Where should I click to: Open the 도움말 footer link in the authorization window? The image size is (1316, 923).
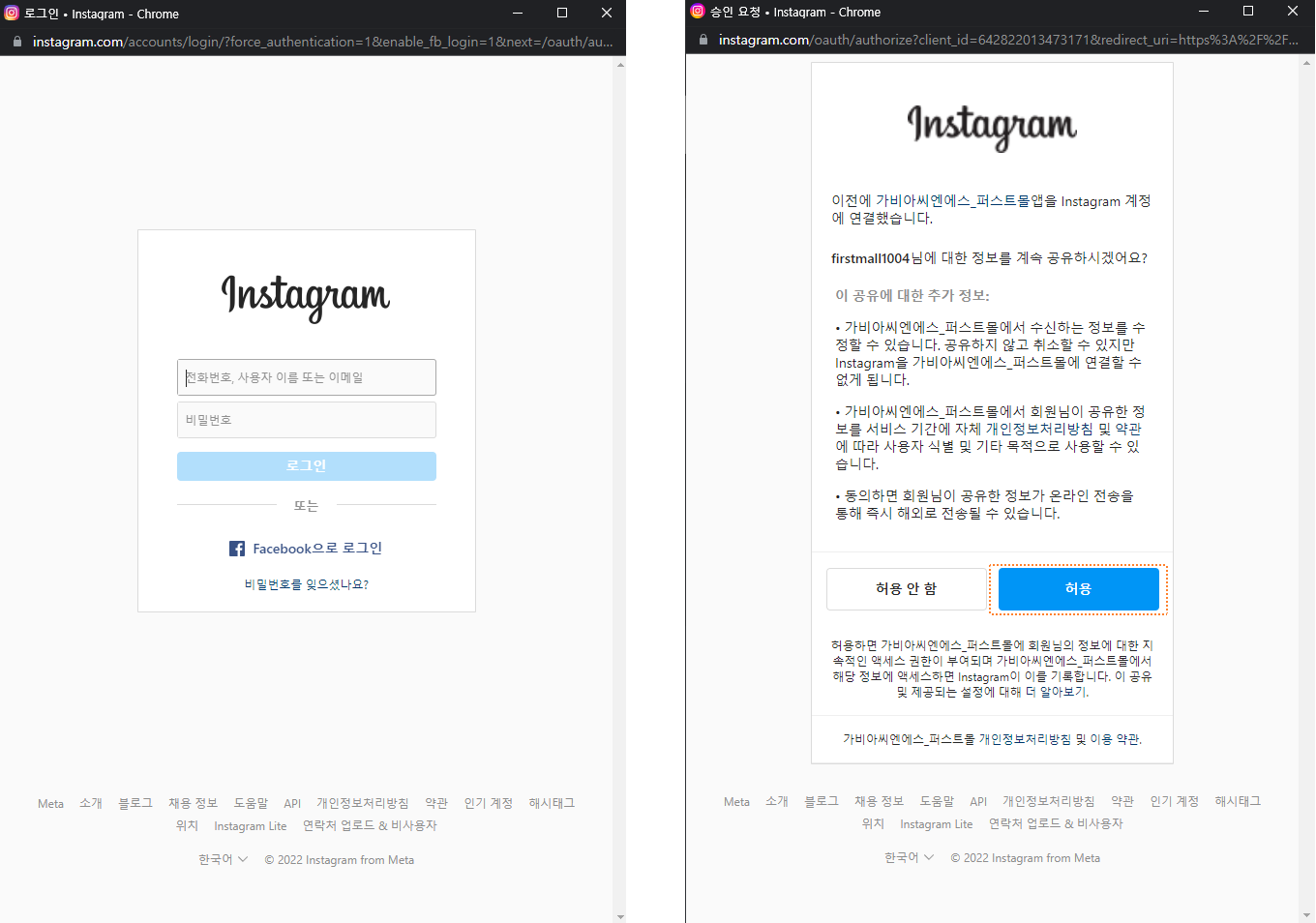click(937, 802)
